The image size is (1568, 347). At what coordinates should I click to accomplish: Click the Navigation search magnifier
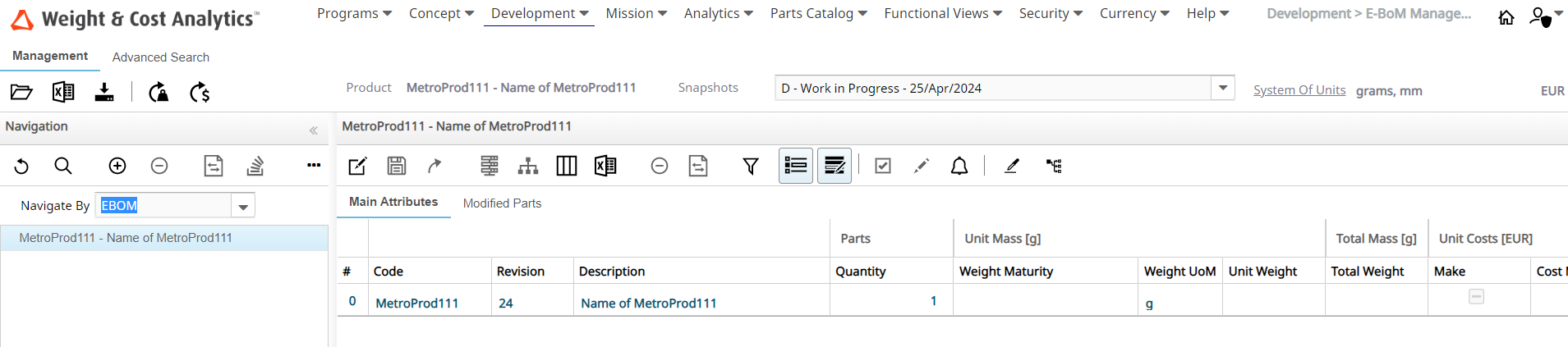63,167
